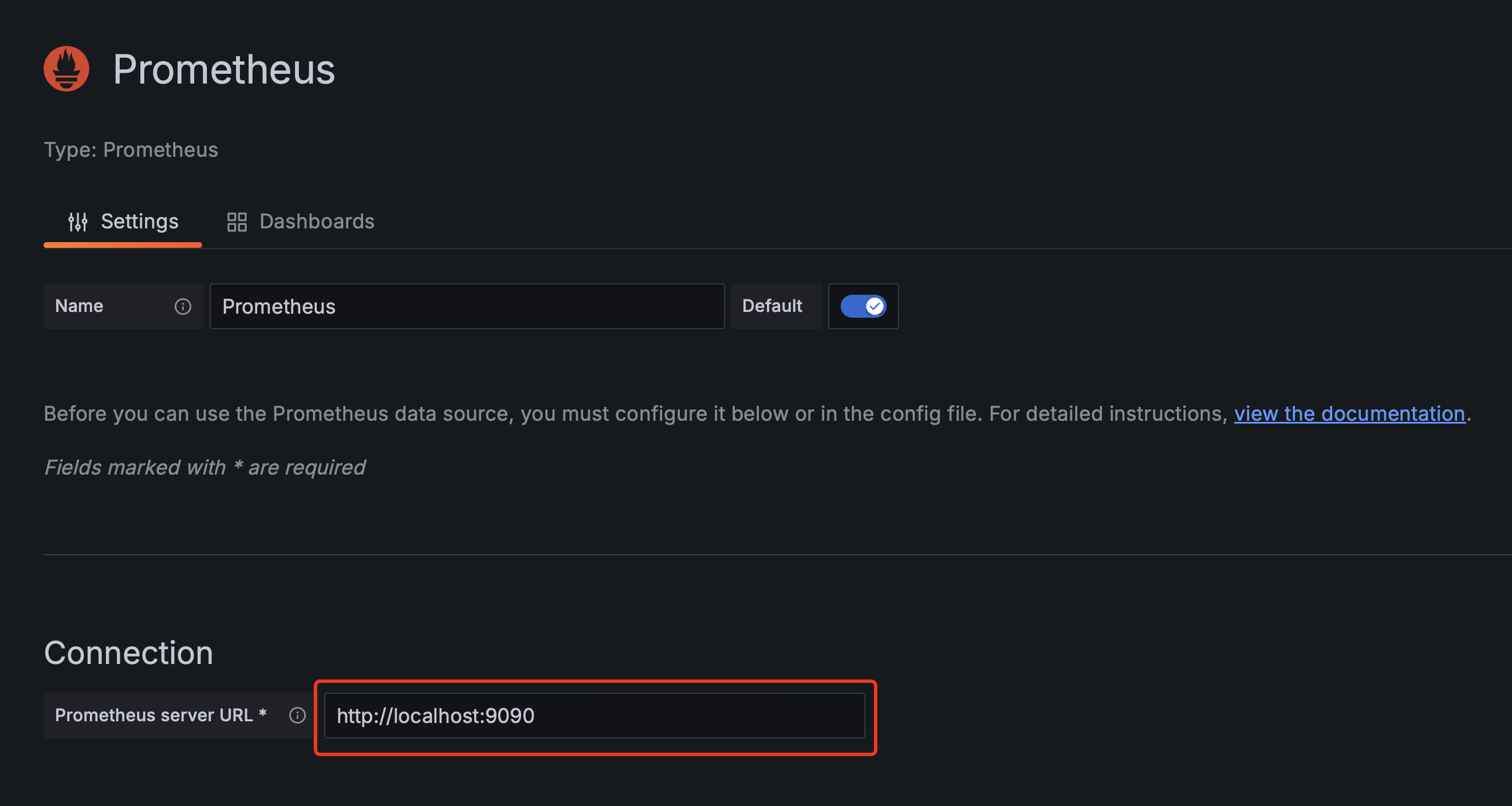Select the Settings tab label
The image size is (1512, 806).
pos(139,222)
